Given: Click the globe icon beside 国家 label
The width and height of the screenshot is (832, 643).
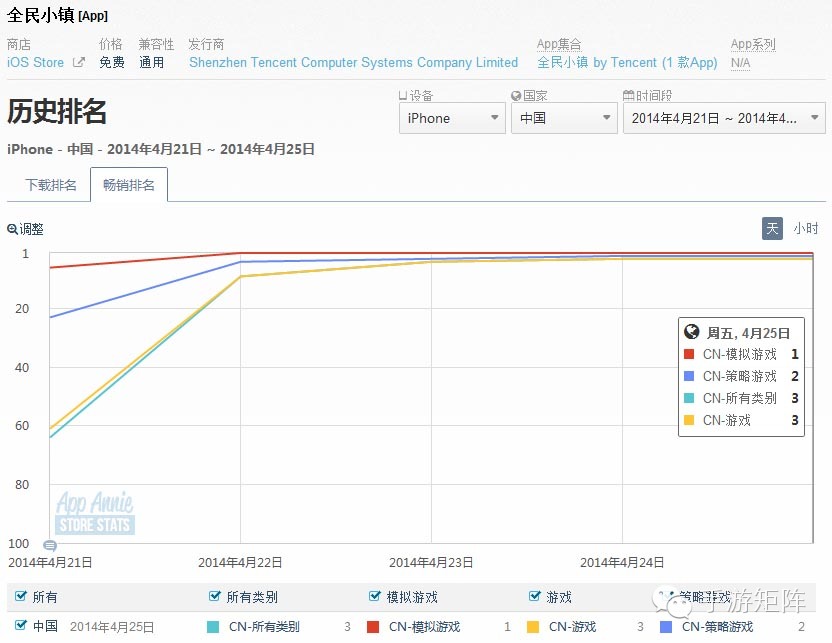Looking at the screenshot, I should [x=516, y=95].
